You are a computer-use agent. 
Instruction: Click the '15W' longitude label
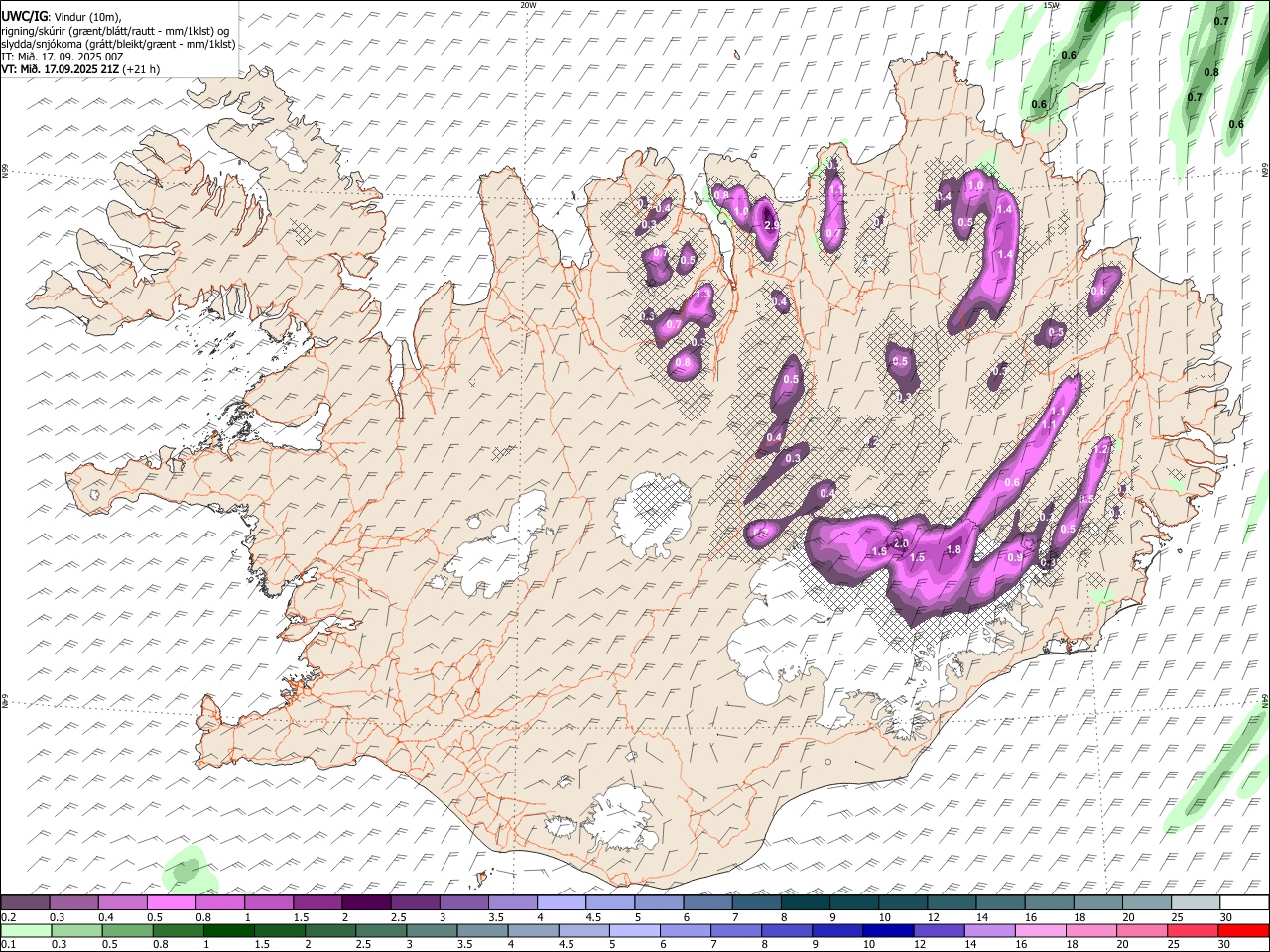coord(1051,5)
